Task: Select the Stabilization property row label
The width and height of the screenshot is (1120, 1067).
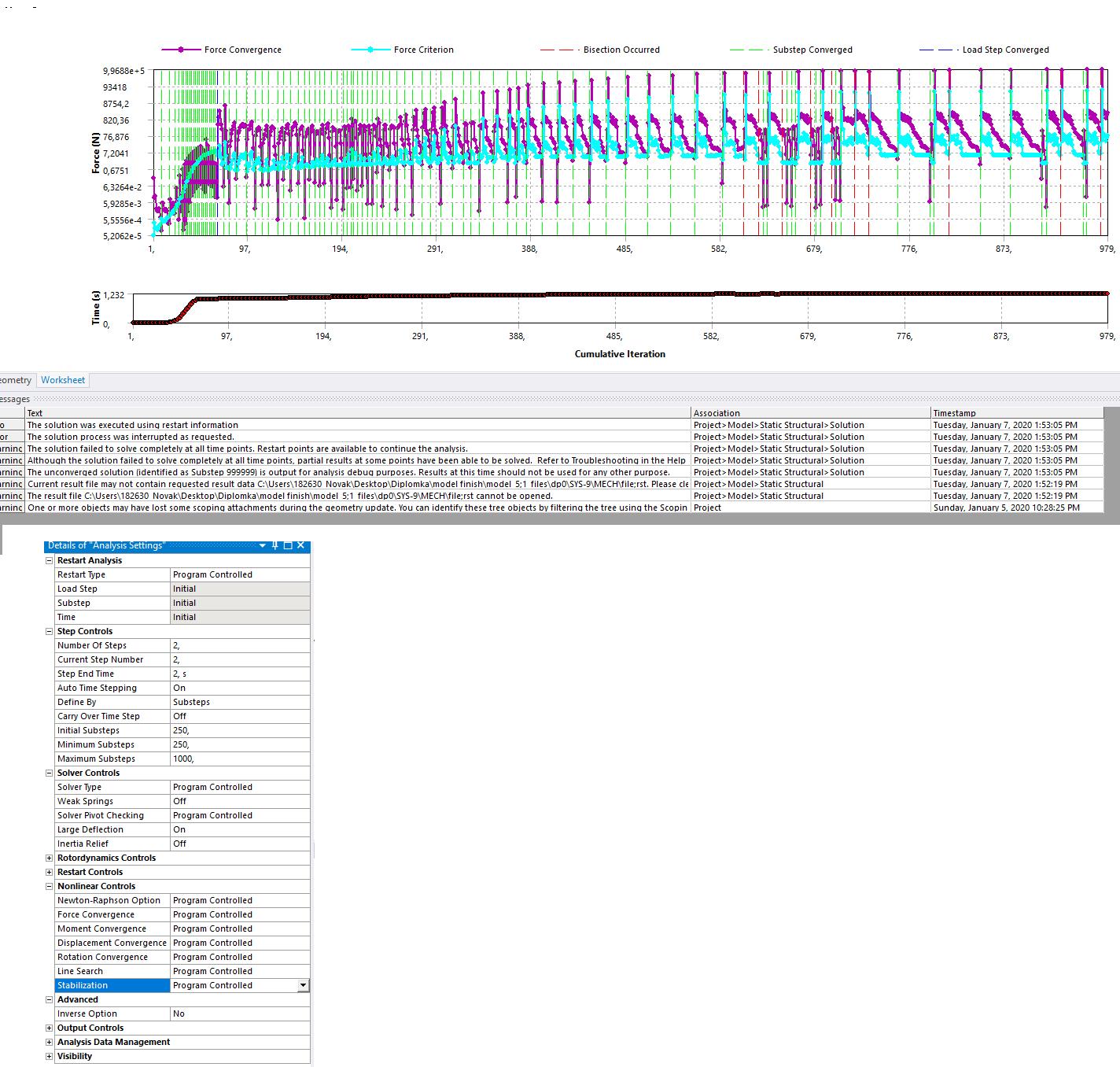Action: (x=112, y=985)
